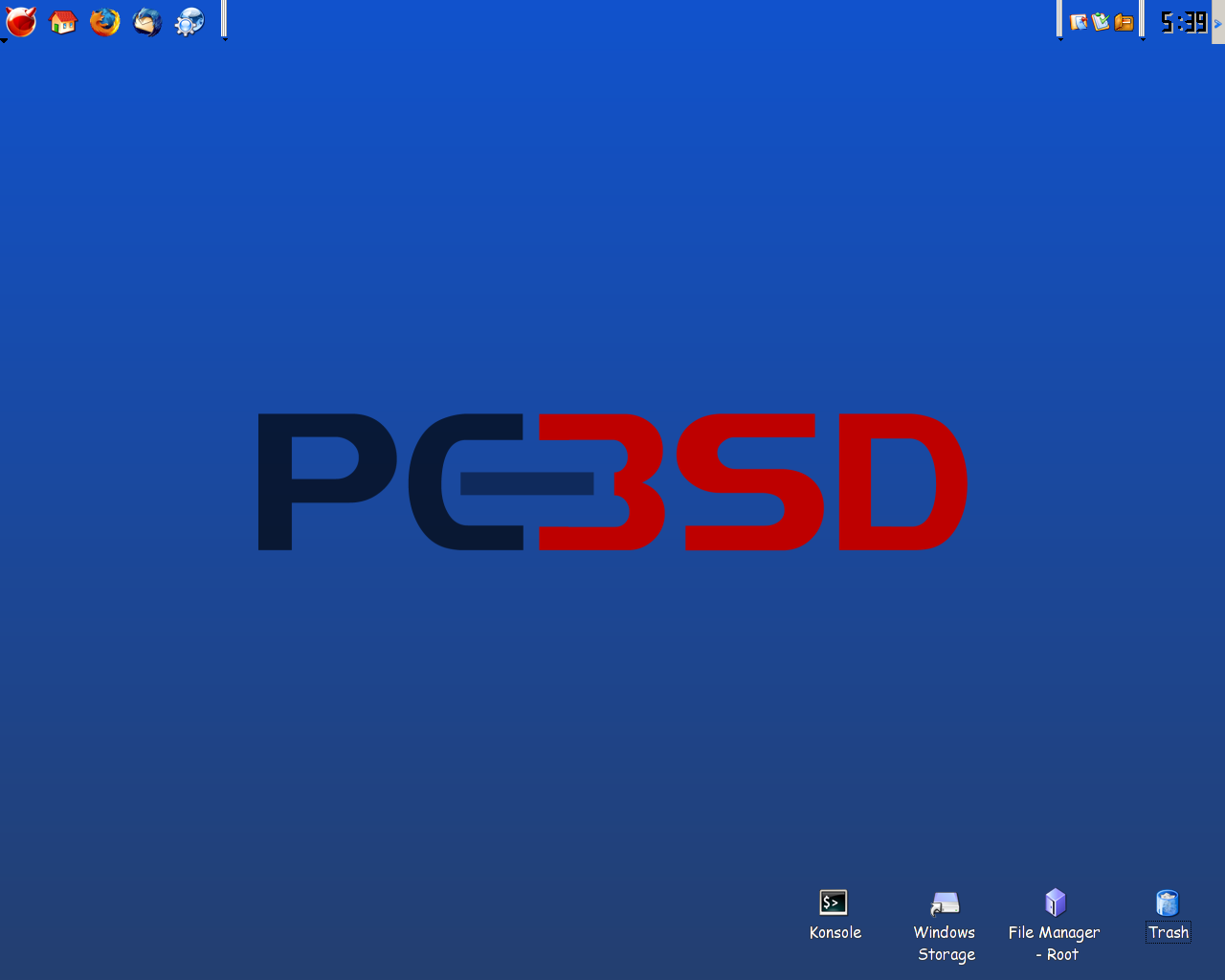The width and height of the screenshot is (1225, 980).
Task: Expand the arrow before the clock applet
Action: pyautogui.click(x=1143, y=38)
